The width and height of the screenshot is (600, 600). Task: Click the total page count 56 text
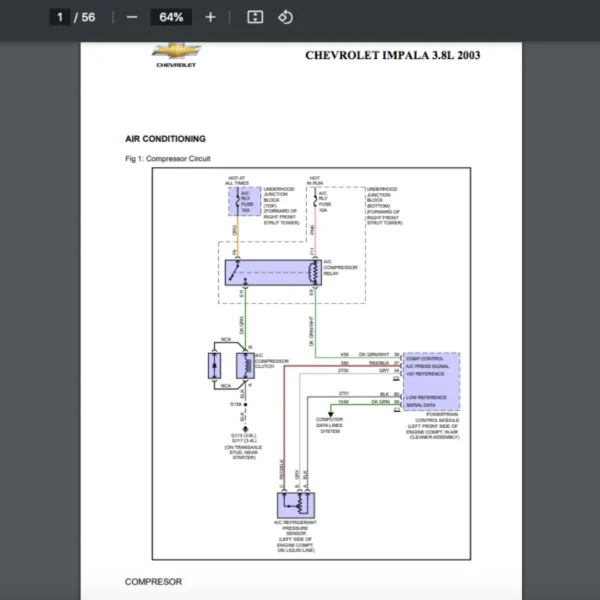pyautogui.click(x=89, y=17)
